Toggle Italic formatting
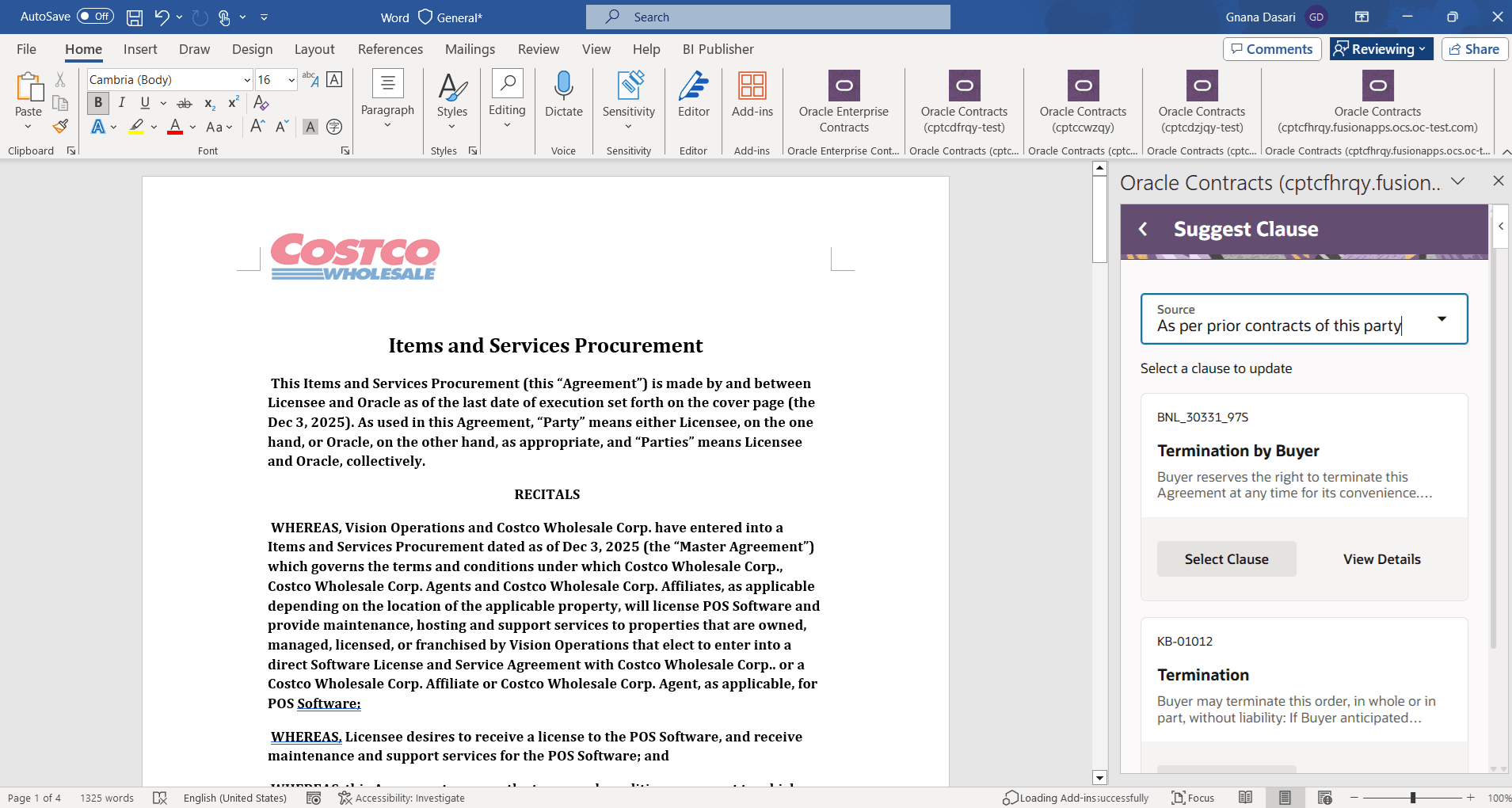 point(121,103)
